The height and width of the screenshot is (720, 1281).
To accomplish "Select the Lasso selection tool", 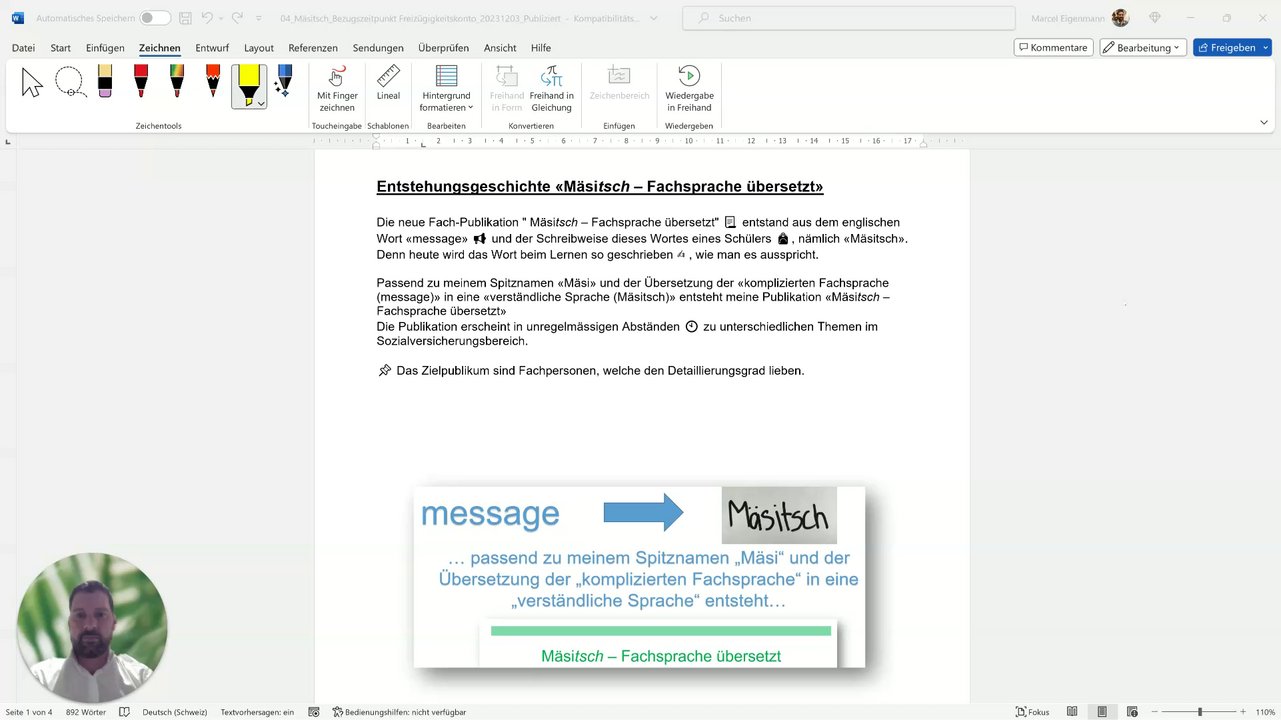I will (69, 83).
